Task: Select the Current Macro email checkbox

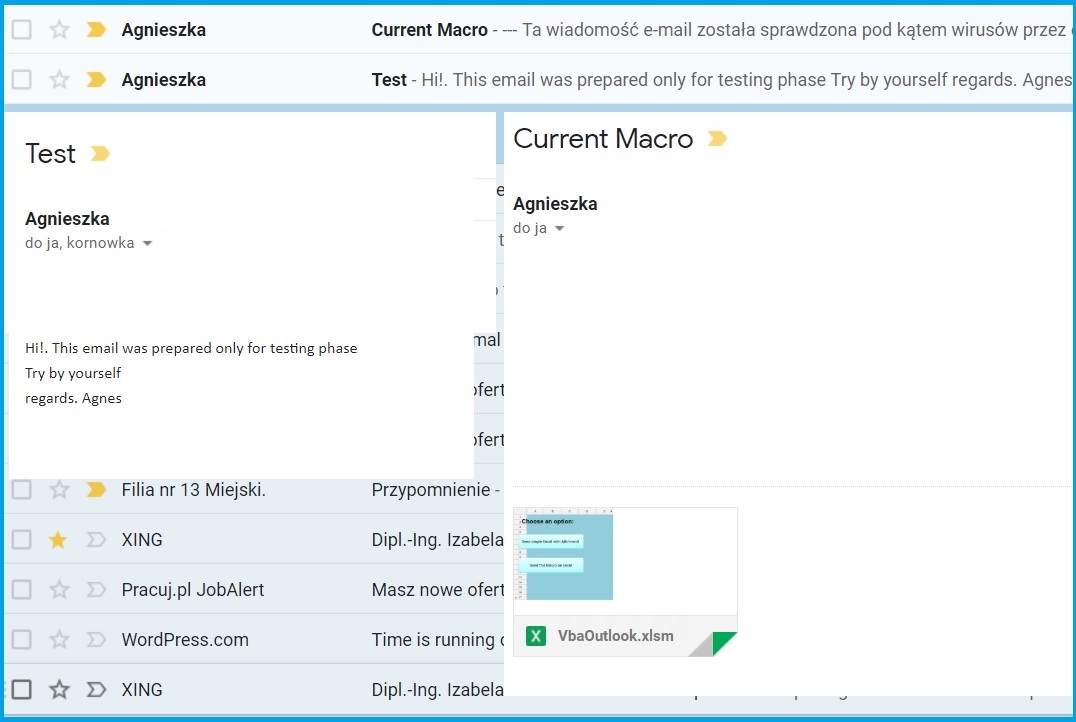Action: point(21,30)
